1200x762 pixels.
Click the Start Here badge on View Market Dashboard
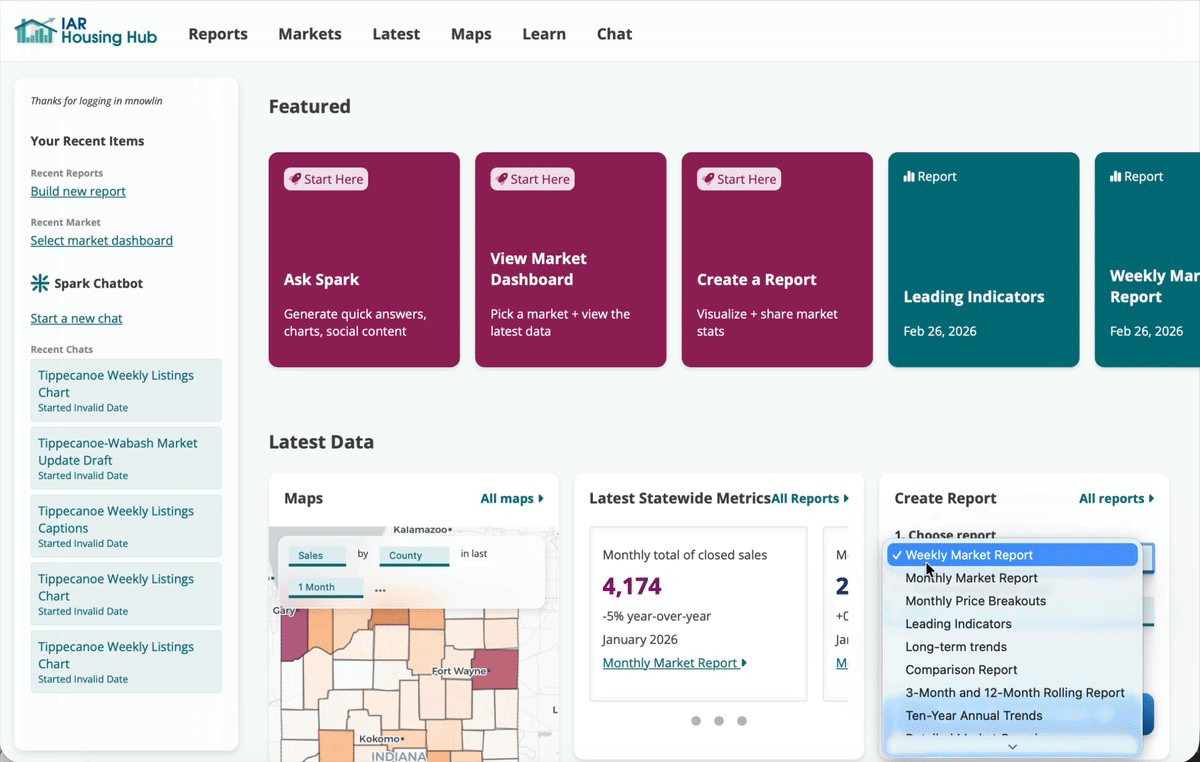[x=532, y=178]
